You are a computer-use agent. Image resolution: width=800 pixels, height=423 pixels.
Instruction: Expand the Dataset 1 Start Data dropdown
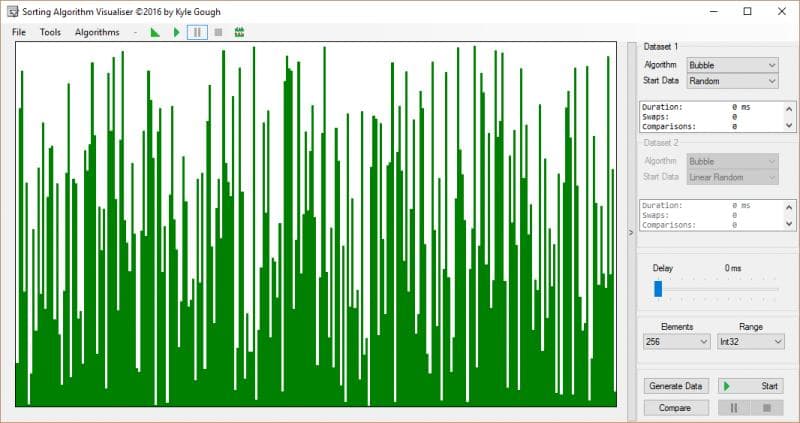[x=732, y=81]
